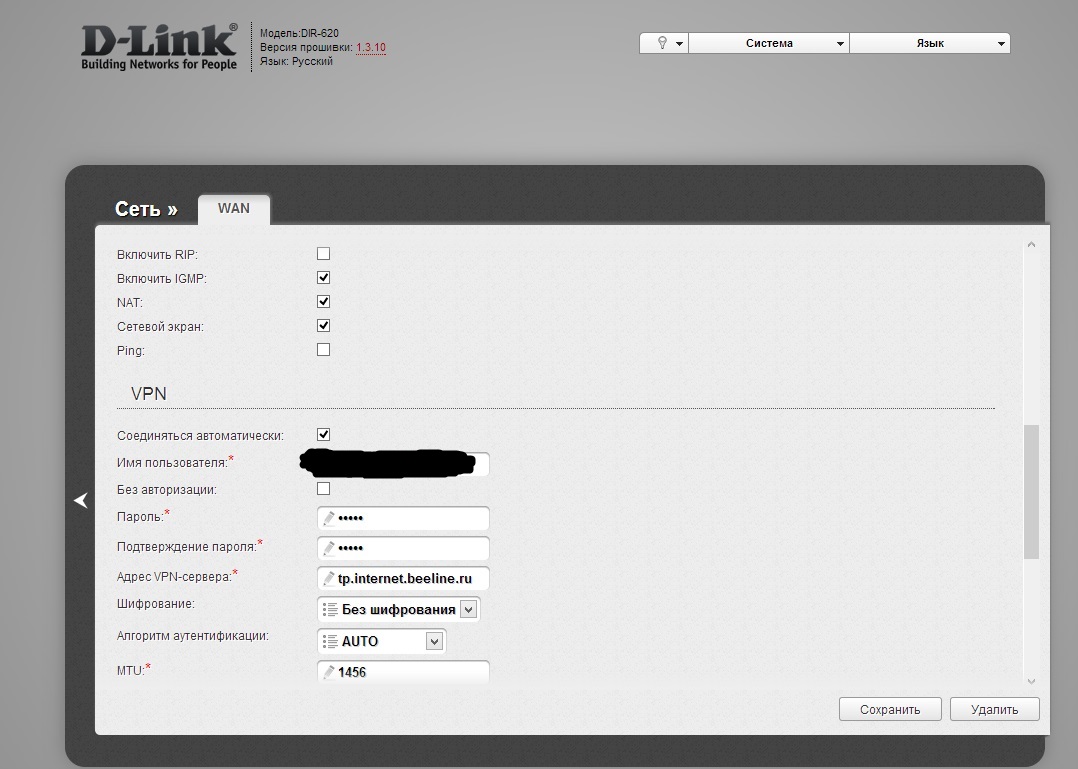
Task: Disable the Сетевой экран checkbox
Action: click(x=323, y=326)
